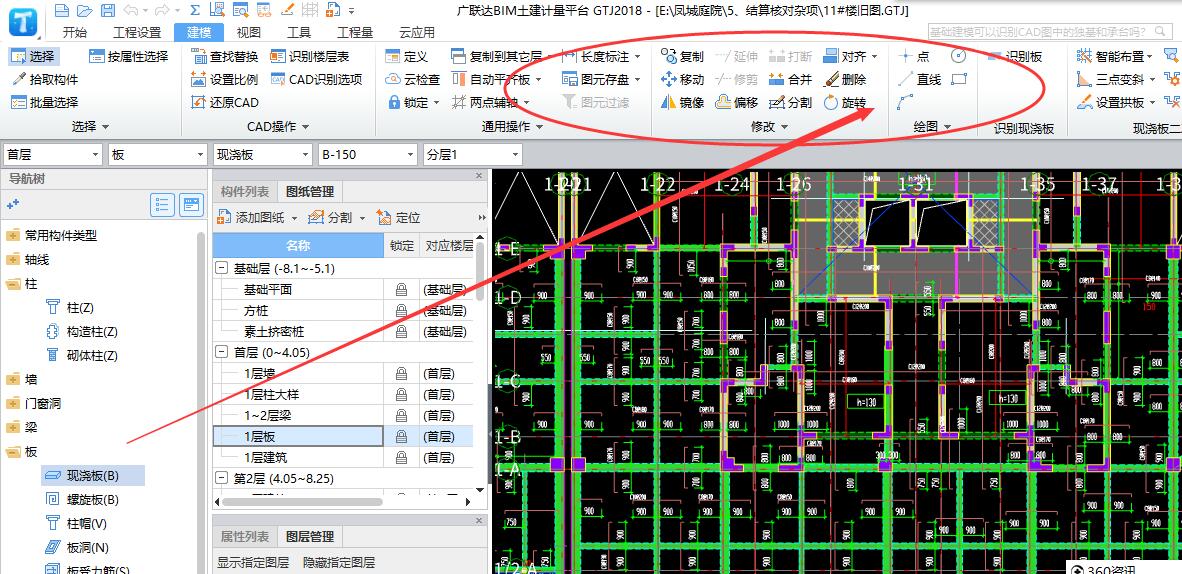
Task: Click the New file icon in quick access bar
Action: coord(62,11)
